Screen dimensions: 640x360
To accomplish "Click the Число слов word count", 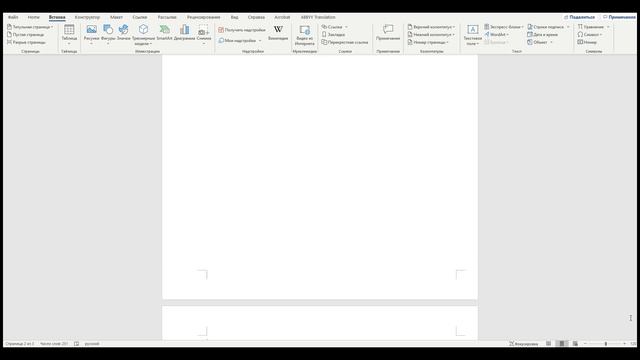I will coord(54,344).
